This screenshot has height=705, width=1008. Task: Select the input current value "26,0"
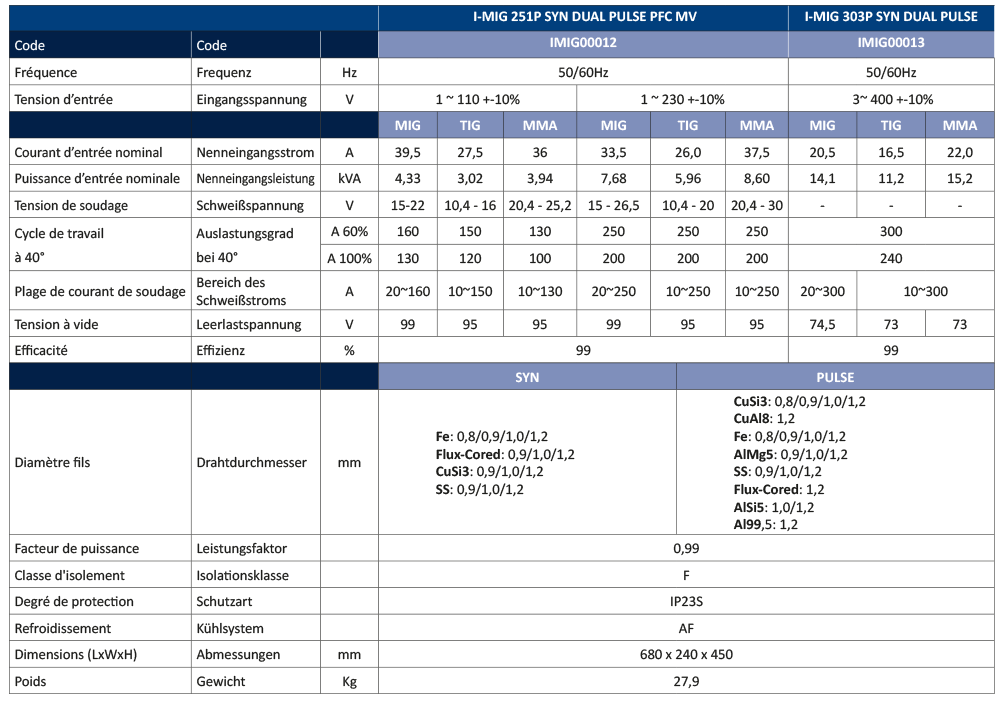(x=688, y=153)
